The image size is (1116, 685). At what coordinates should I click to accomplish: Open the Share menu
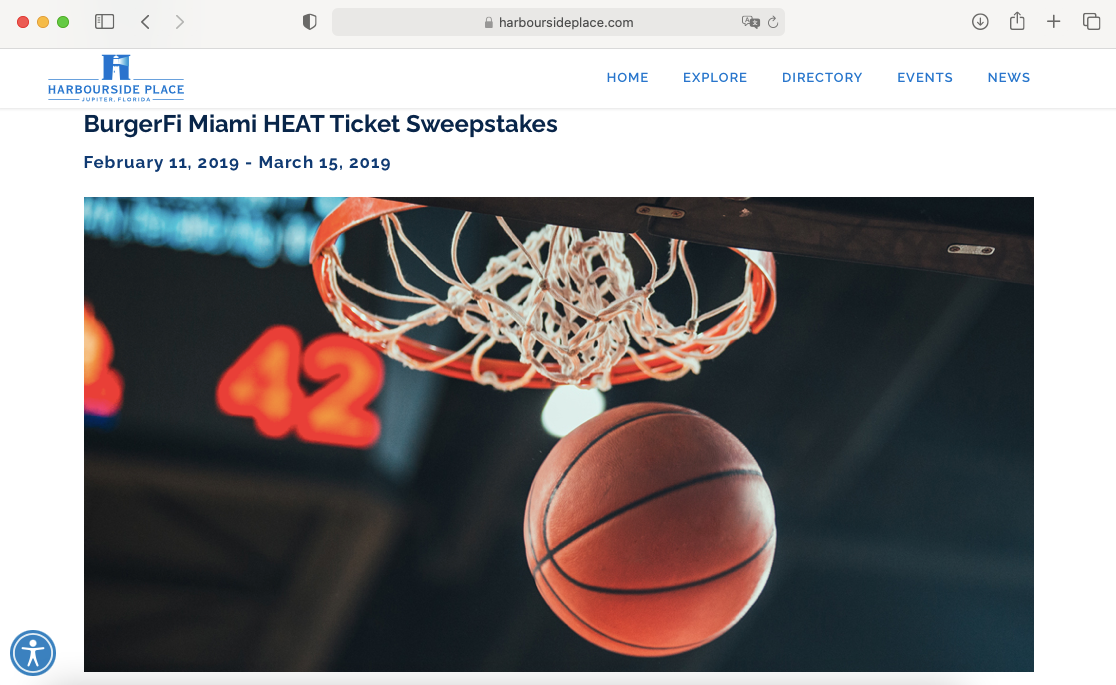click(1017, 21)
